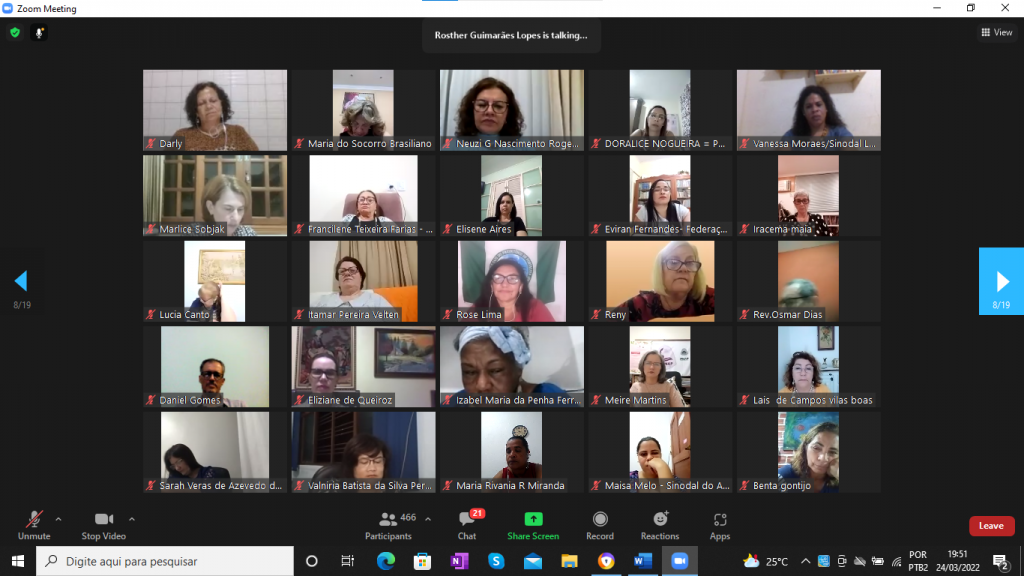Viewport: 1024px width, 576px height.
Task: Go to next gallery page
Action: [1001, 281]
